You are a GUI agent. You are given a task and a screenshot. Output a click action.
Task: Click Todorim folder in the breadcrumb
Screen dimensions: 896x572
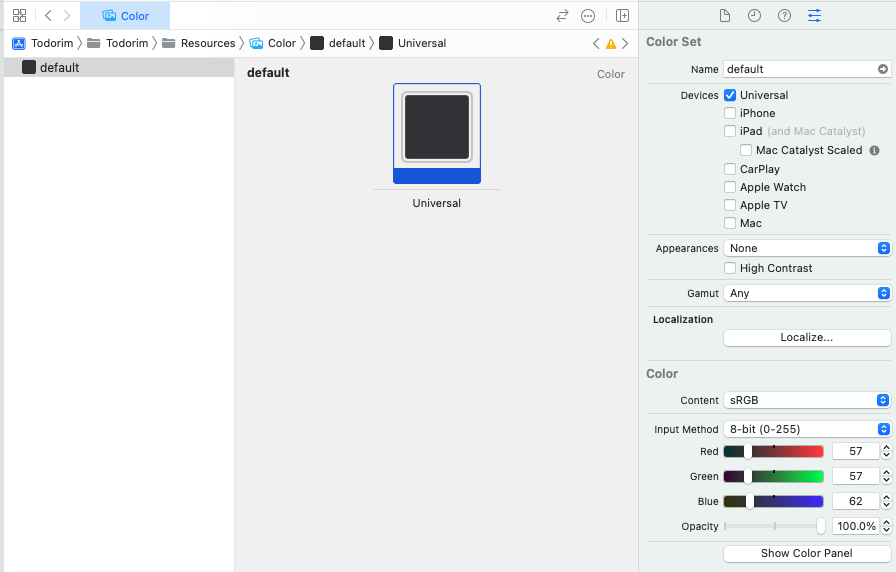pos(118,43)
